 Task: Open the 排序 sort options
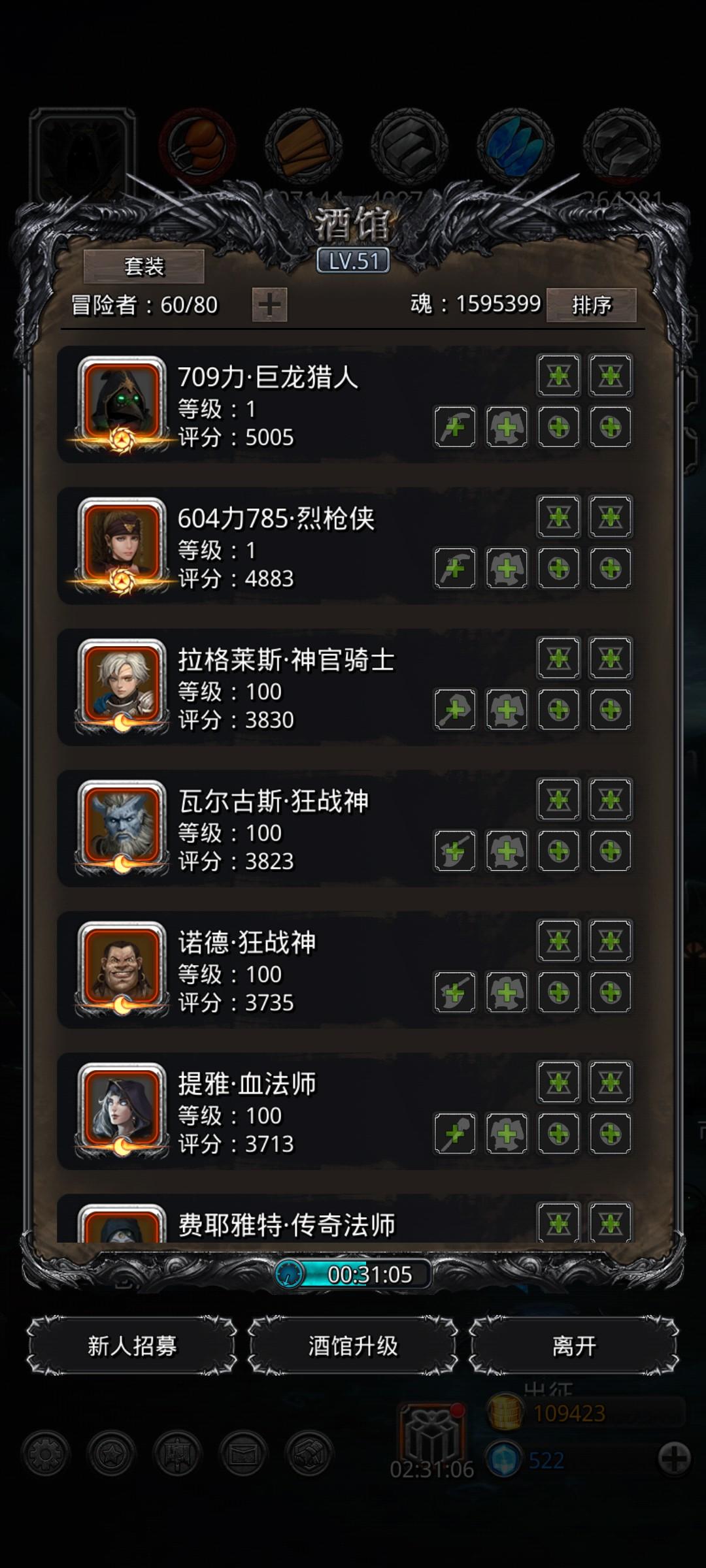592,304
